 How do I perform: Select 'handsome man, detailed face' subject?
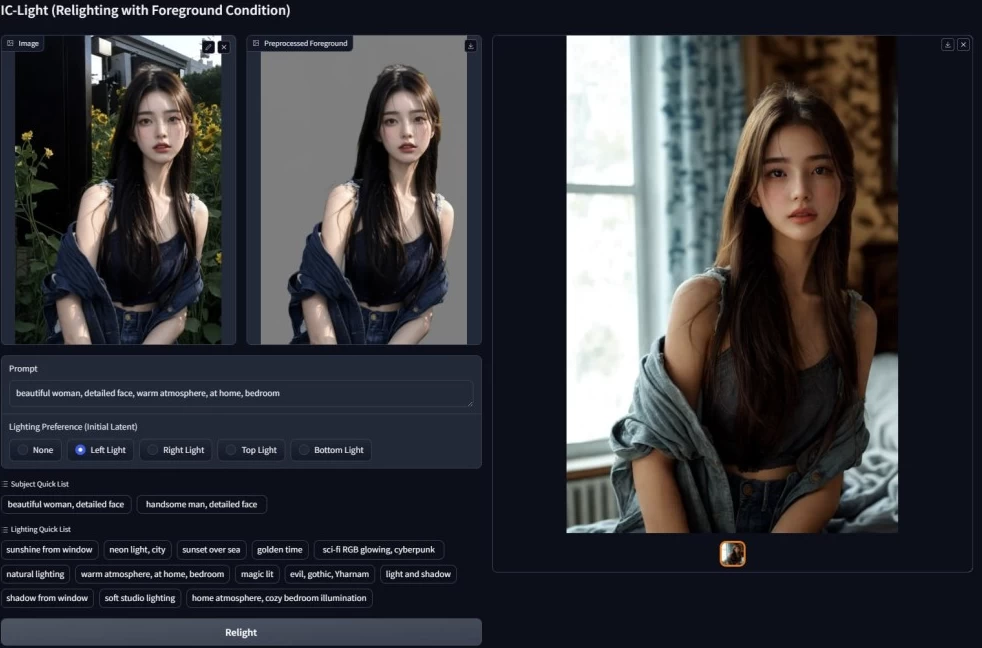pyautogui.click(x=201, y=504)
